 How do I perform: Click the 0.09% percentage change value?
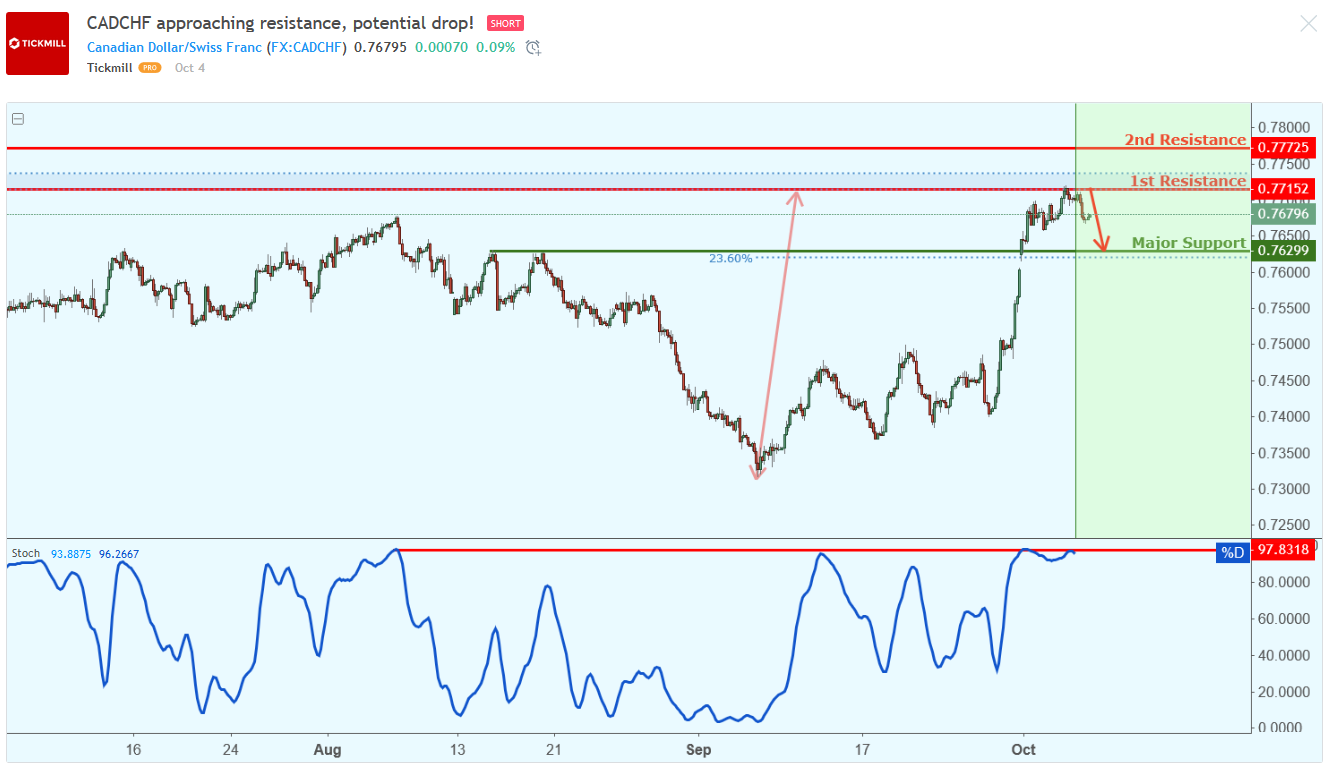click(x=495, y=47)
